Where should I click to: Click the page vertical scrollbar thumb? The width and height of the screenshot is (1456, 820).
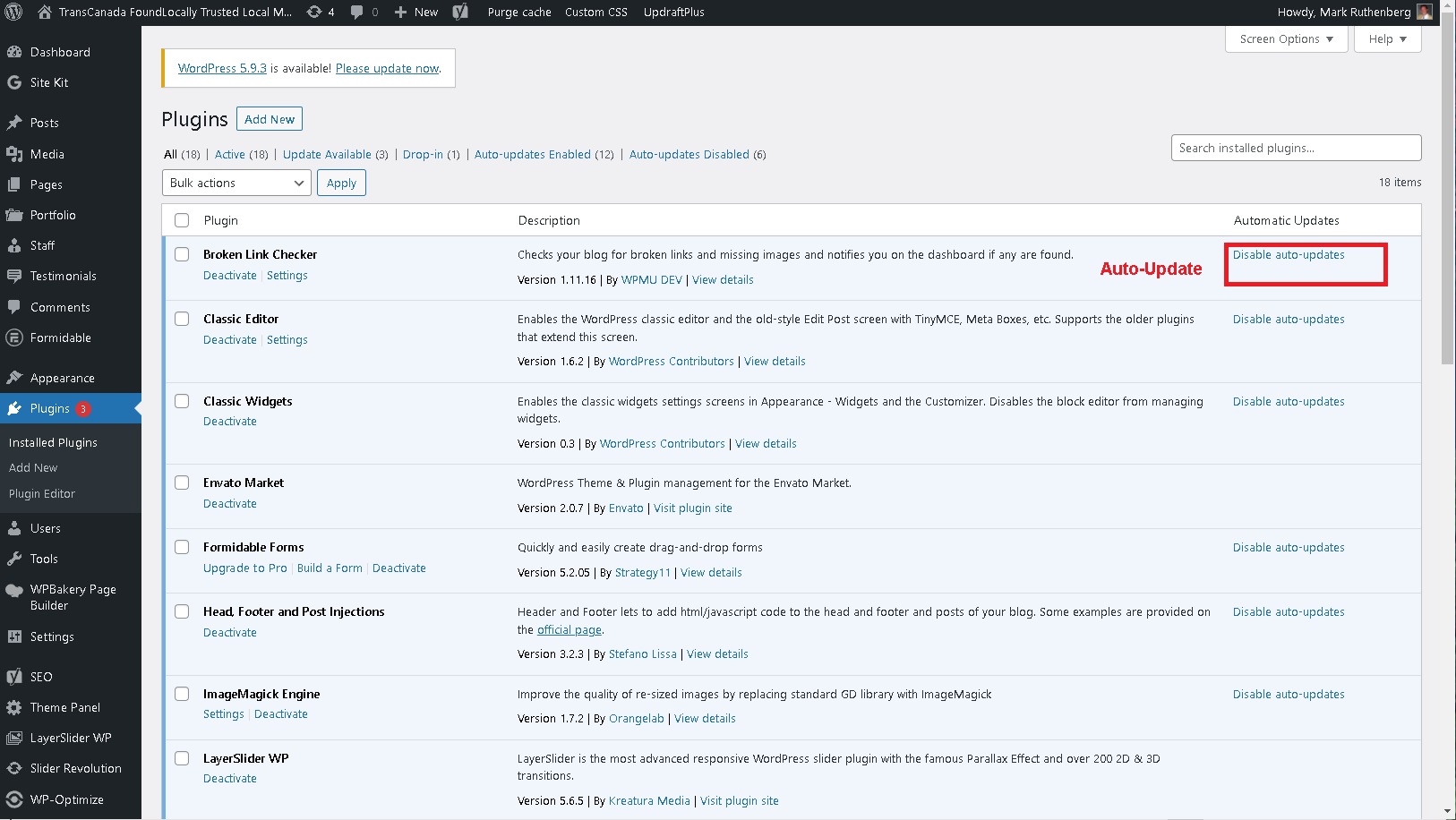1448,190
